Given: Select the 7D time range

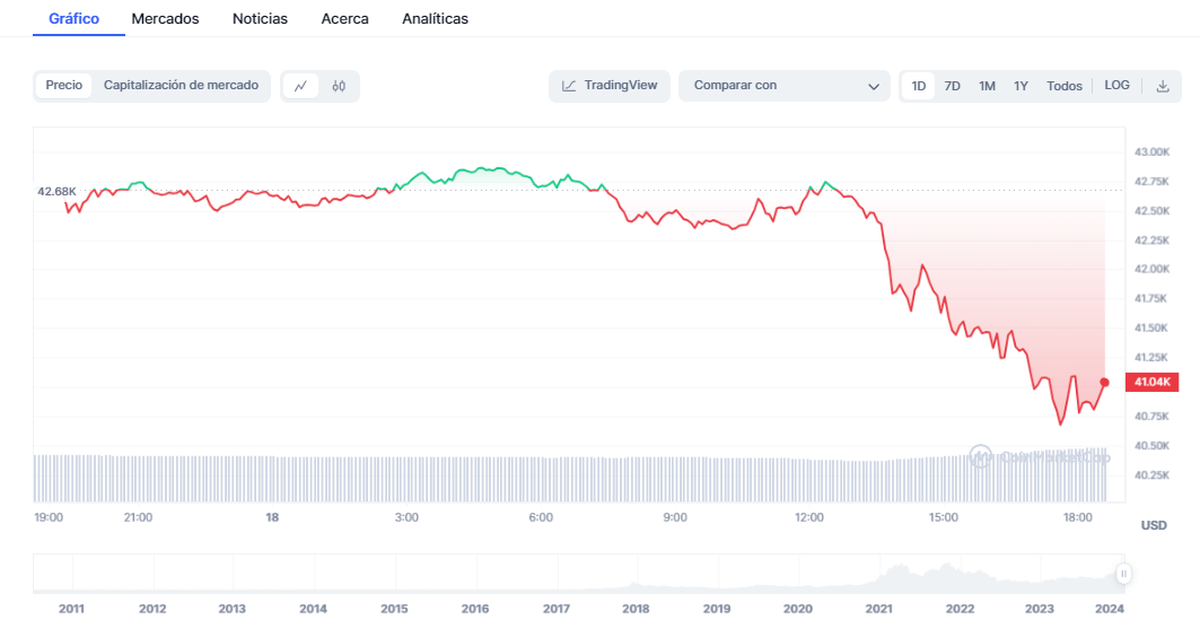Looking at the screenshot, I should tap(953, 86).
